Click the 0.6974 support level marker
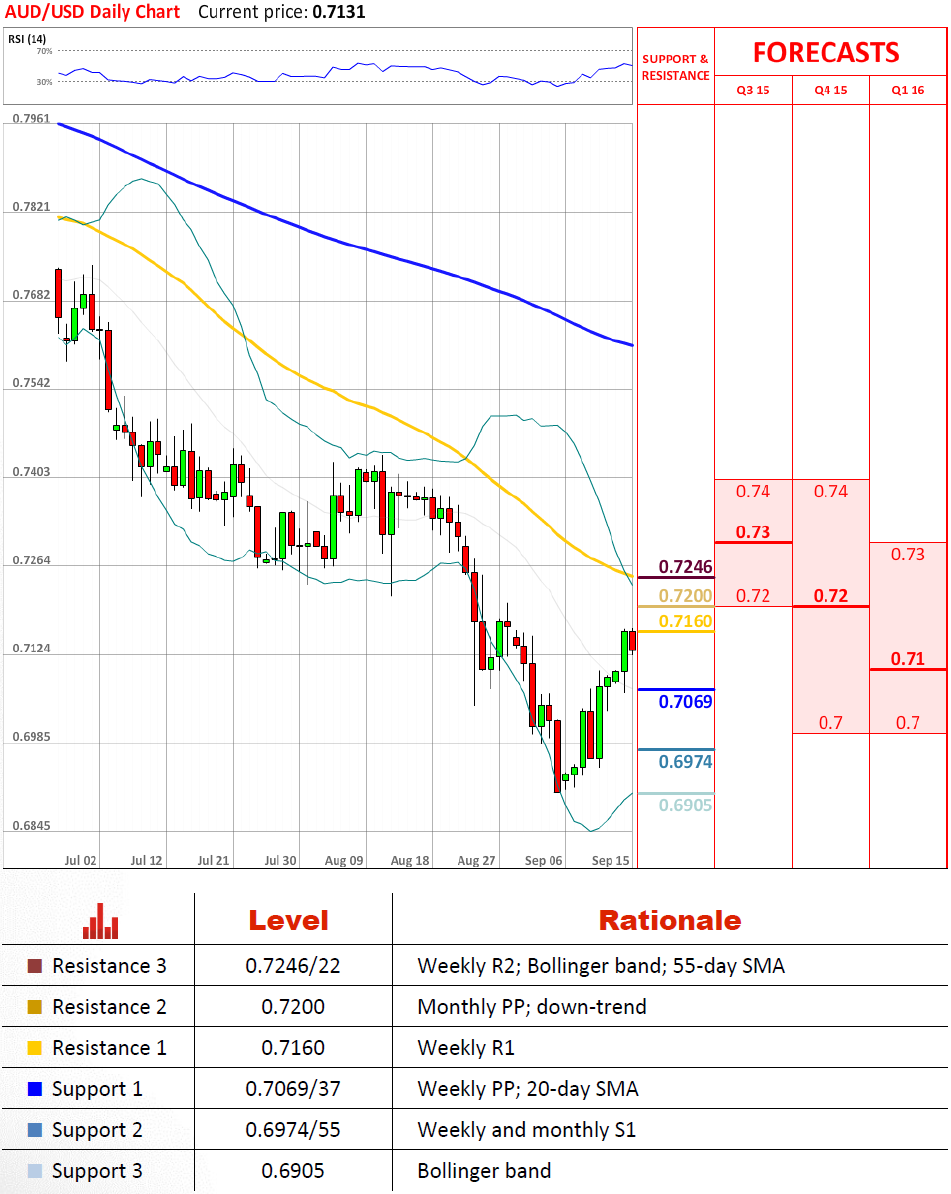Image resolution: width=951 pixels, height=1194 pixels. pyautogui.click(x=685, y=761)
